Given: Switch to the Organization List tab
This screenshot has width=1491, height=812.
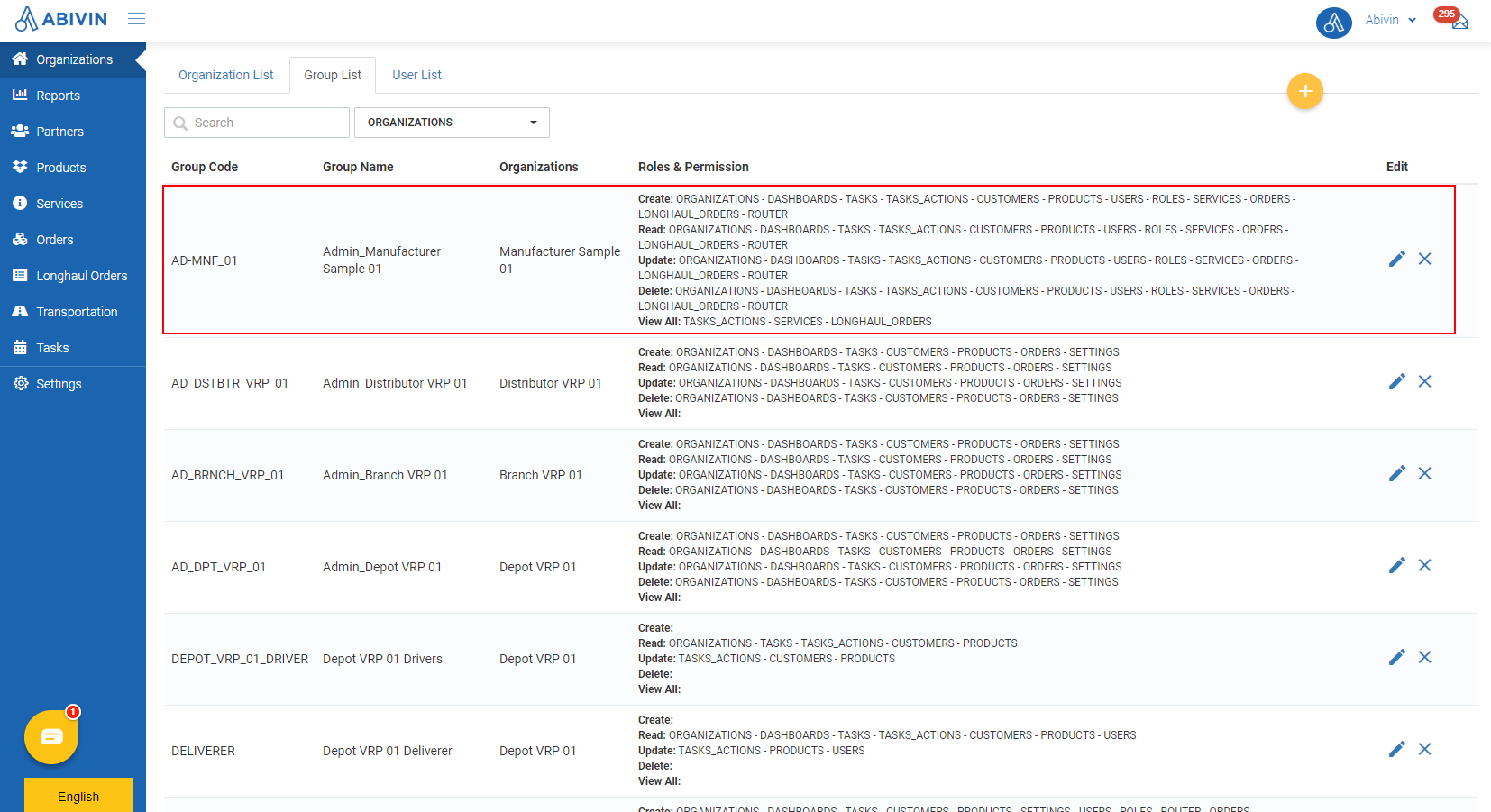Looking at the screenshot, I should click(x=226, y=75).
